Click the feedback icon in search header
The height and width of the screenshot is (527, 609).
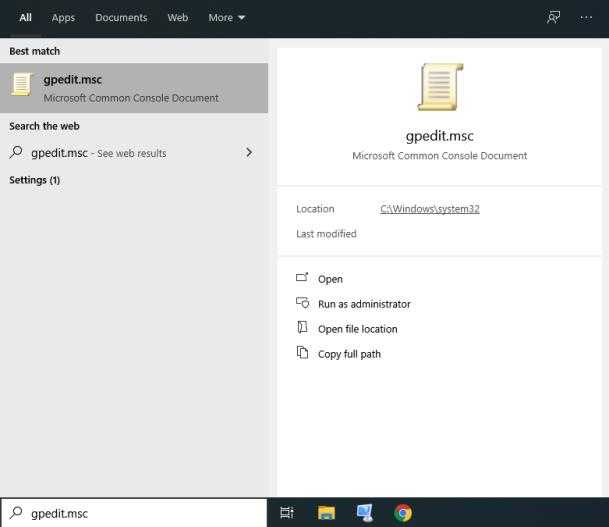pyautogui.click(x=553, y=17)
